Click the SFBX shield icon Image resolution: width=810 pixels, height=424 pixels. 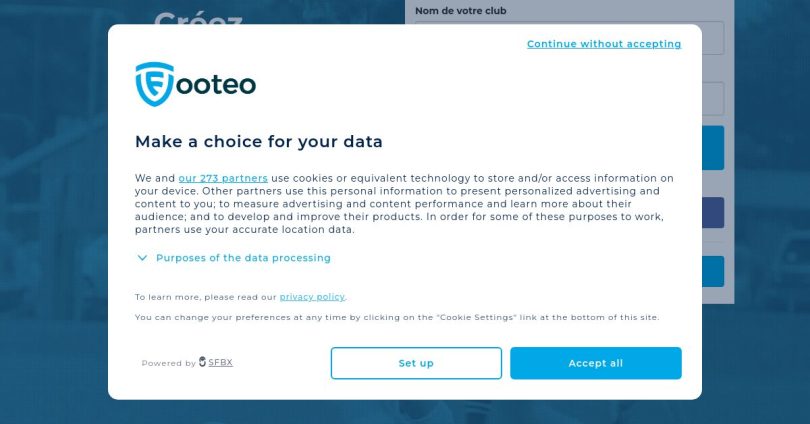point(203,362)
